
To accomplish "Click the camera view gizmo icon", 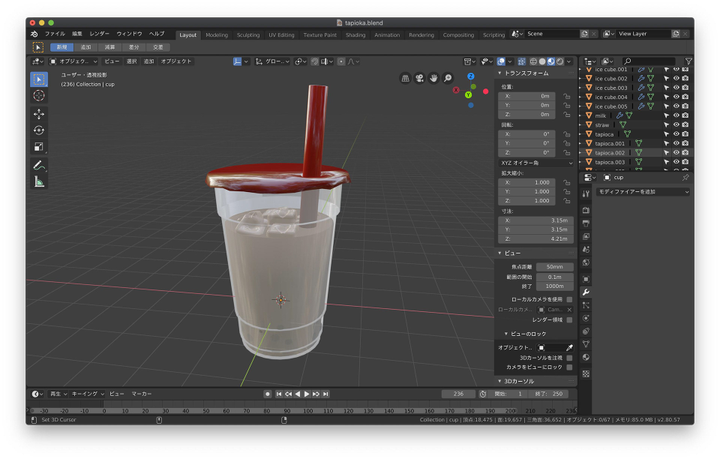I will click(419, 78).
